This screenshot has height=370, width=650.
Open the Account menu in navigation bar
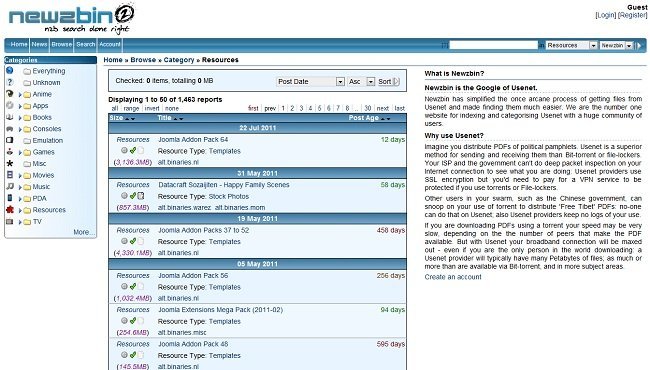click(110, 44)
